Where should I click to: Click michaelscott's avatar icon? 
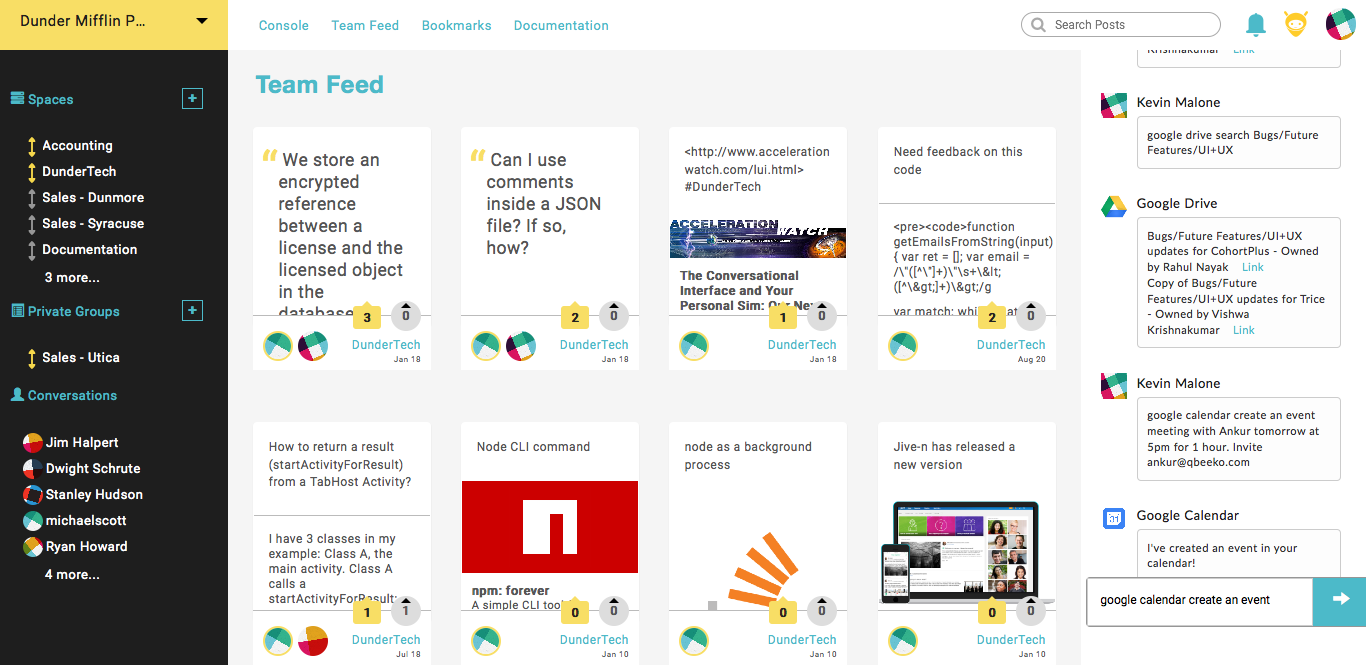point(33,520)
